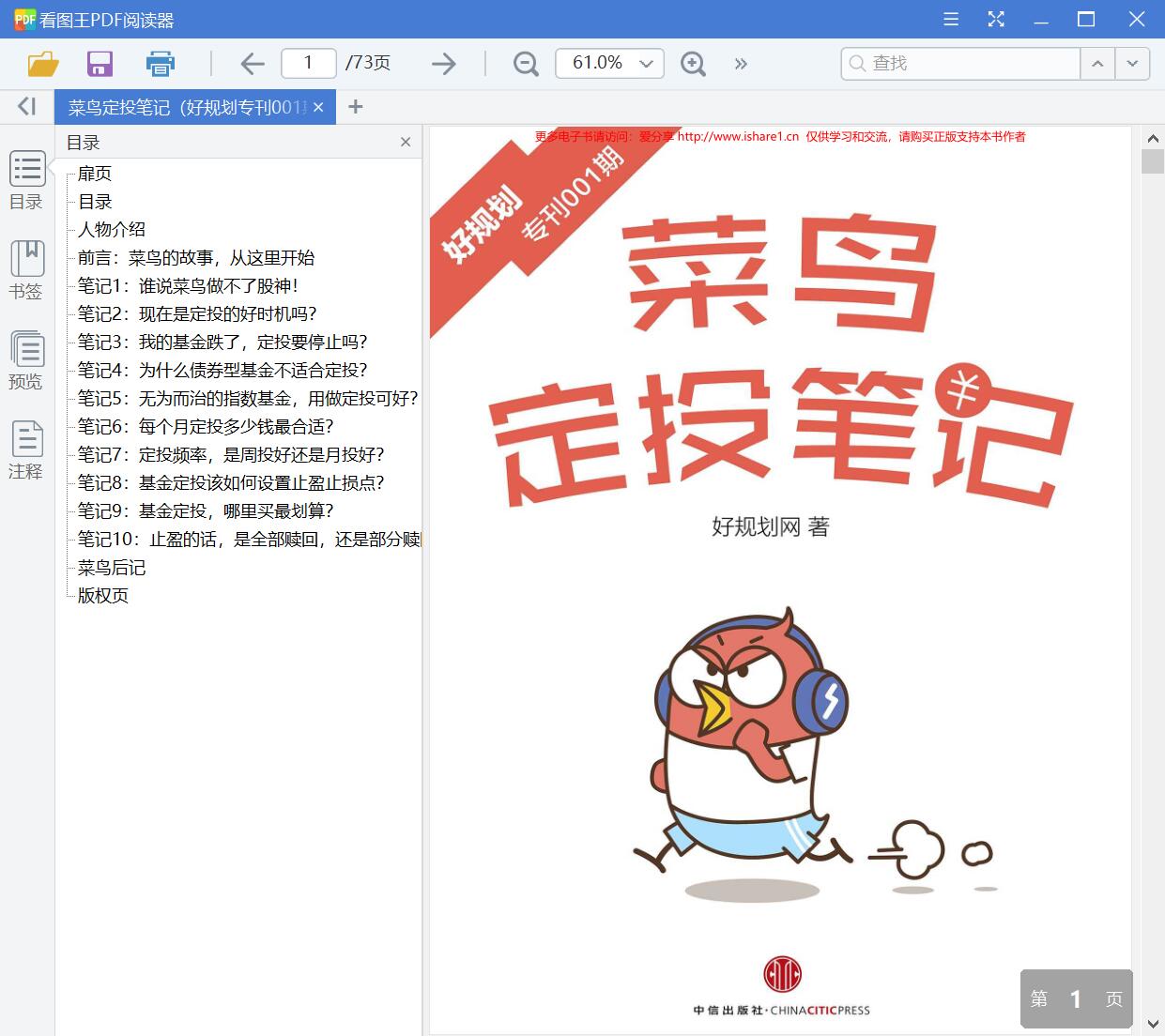Close the 菜鸟定投笔记 tab
Viewport: 1165px width, 1036px height.
click(x=318, y=107)
